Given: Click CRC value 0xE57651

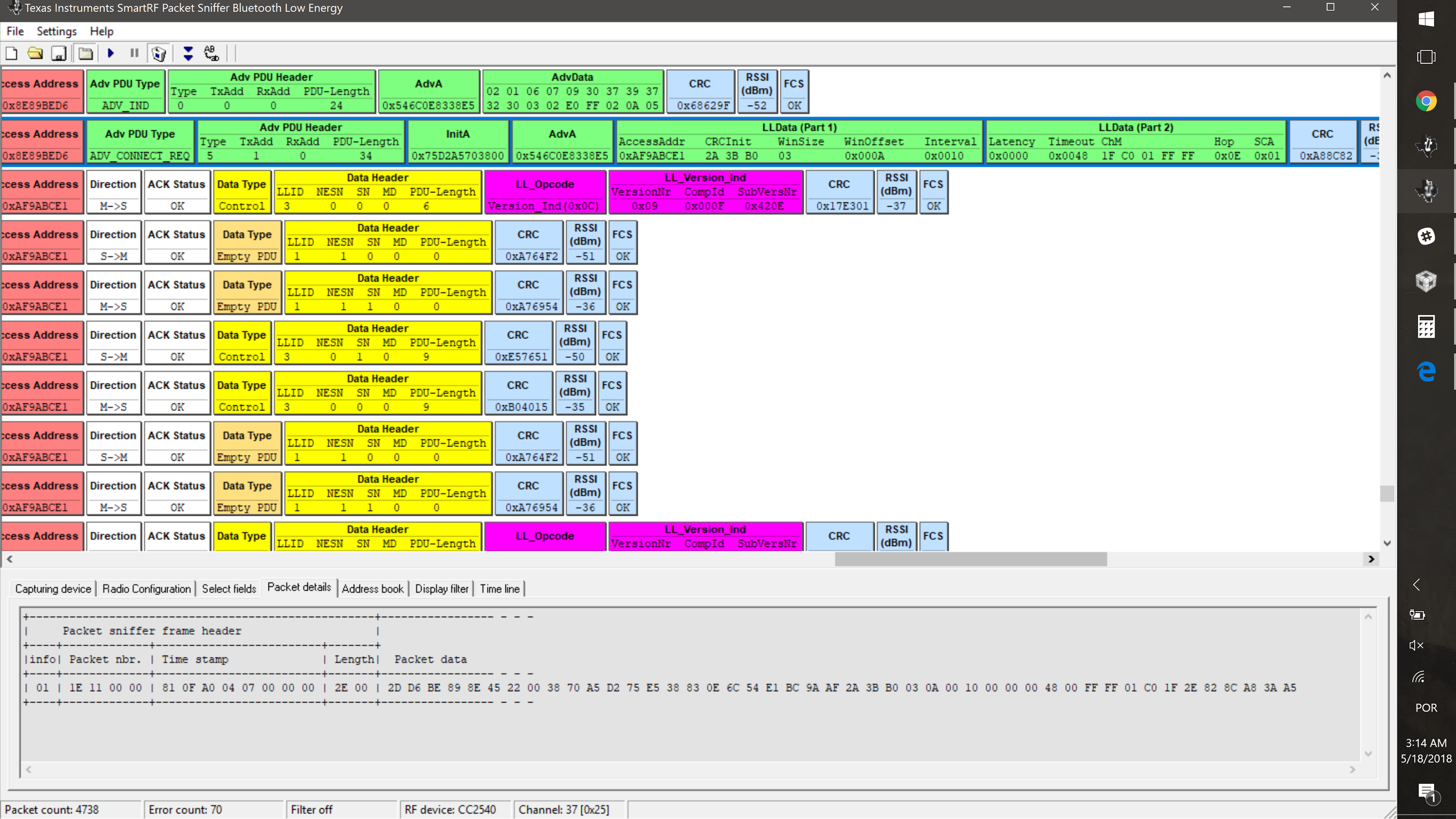Looking at the screenshot, I should tap(521, 357).
